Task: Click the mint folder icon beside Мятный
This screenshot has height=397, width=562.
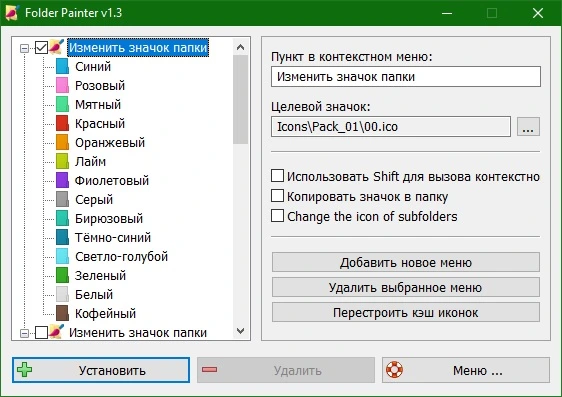Action: 62,105
